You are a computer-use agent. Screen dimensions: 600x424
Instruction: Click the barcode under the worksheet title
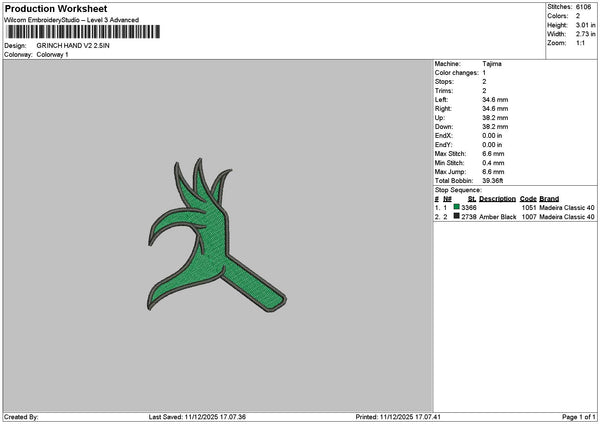tap(82, 32)
